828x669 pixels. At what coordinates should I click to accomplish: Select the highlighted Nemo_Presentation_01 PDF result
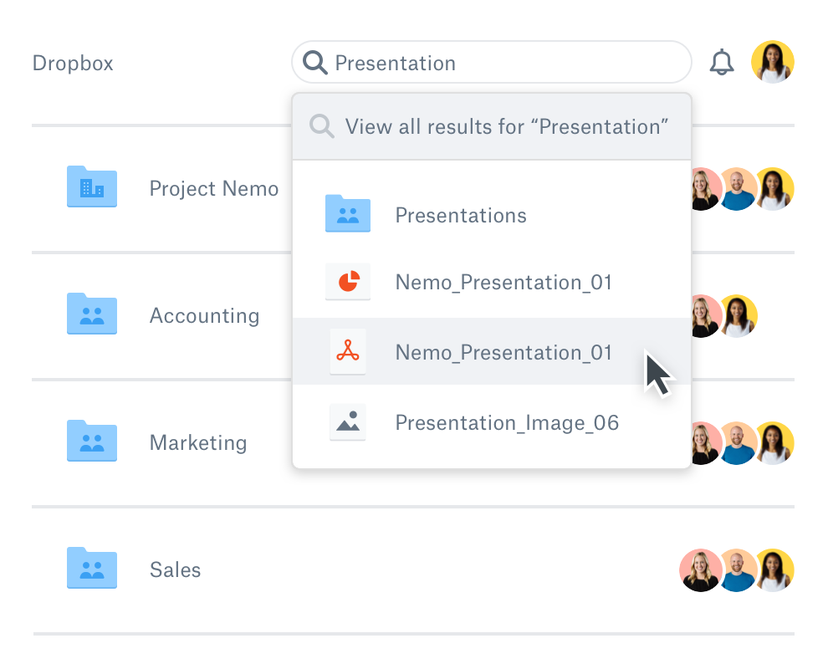click(503, 351)
